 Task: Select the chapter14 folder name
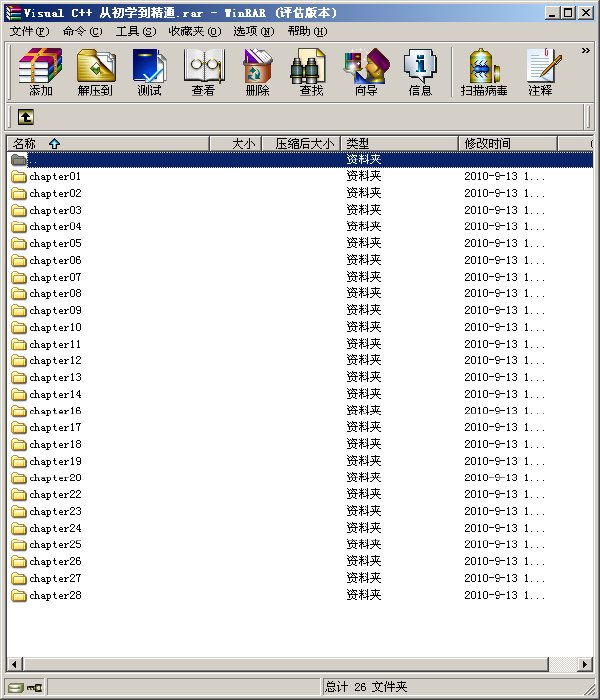(55, 395)
